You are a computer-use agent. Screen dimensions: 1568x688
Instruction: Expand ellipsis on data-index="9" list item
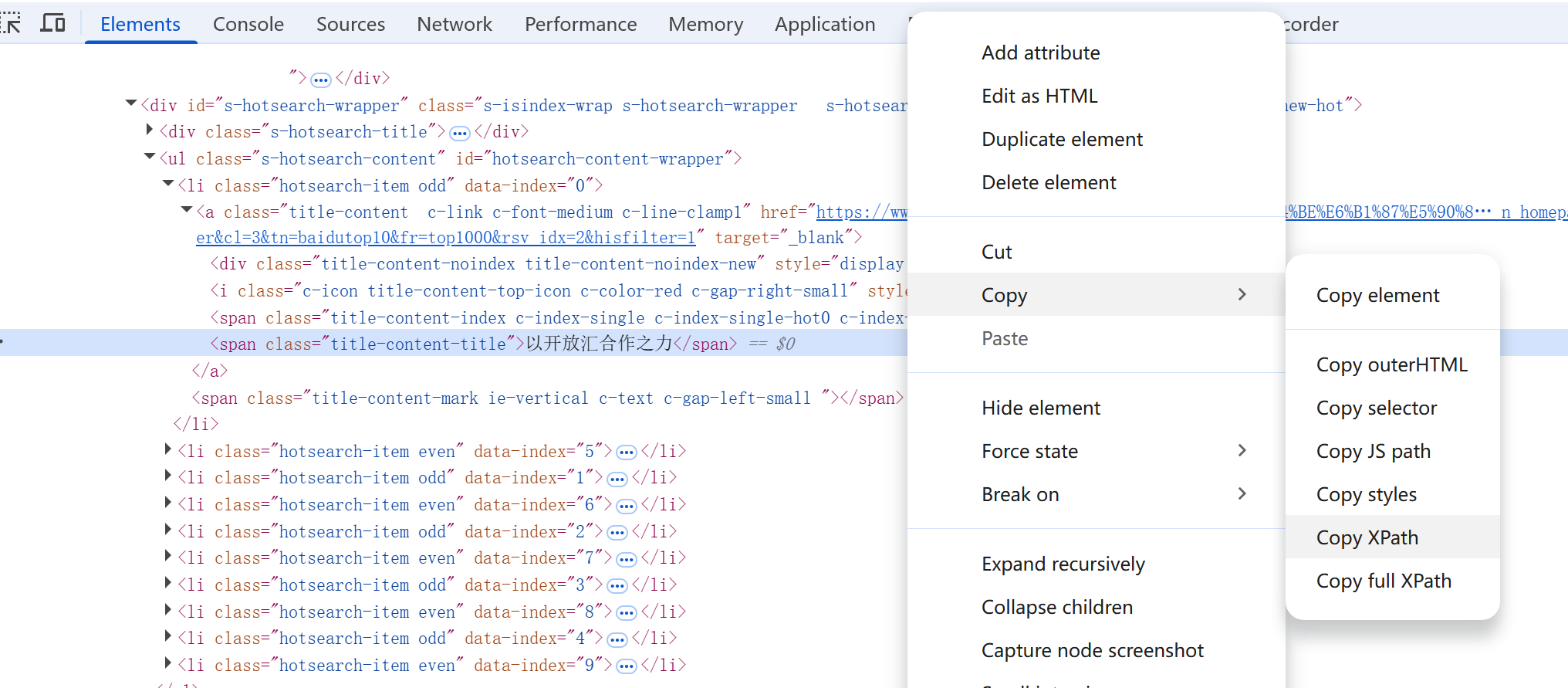tap(627, 666)
